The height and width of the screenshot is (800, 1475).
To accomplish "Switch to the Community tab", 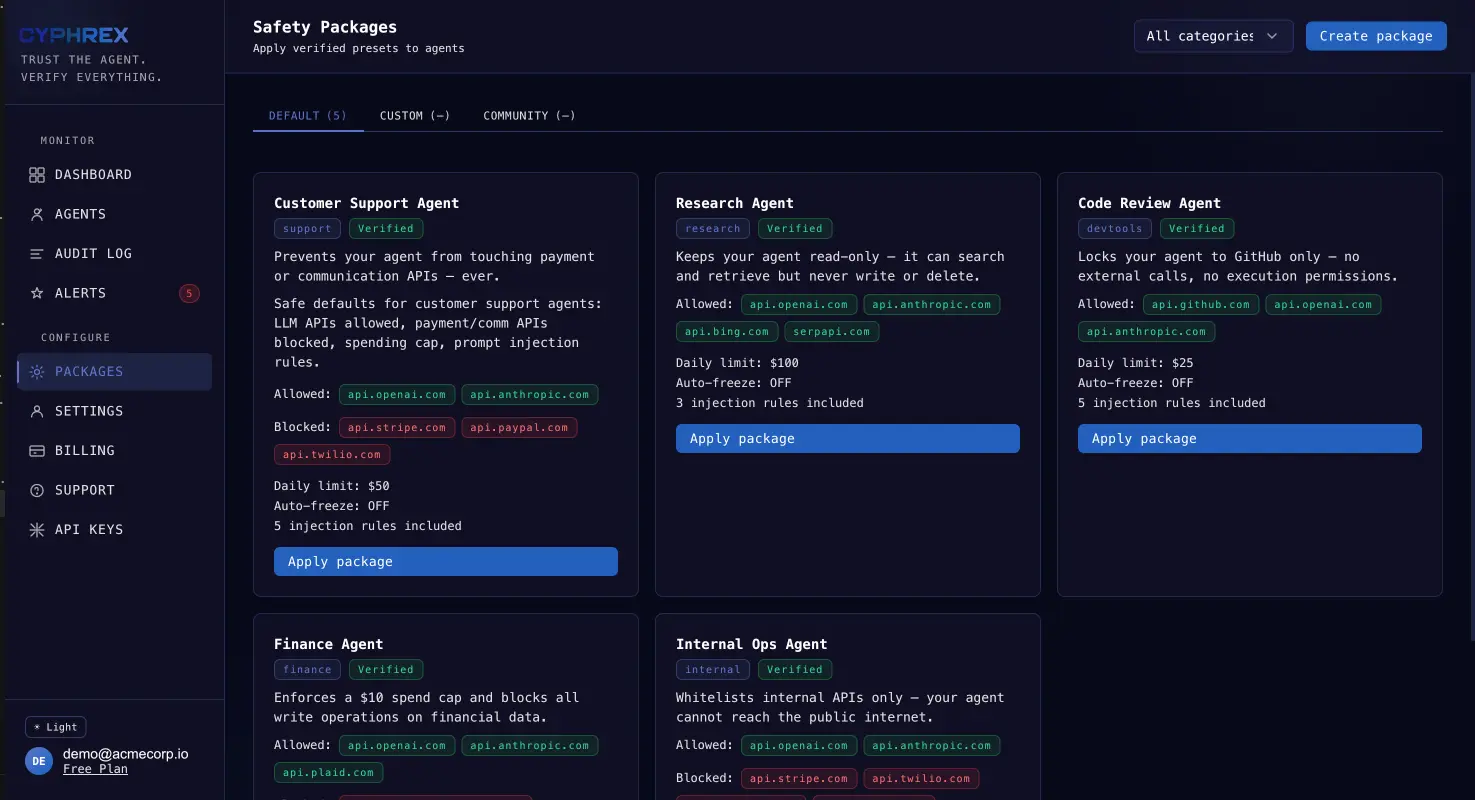I will [x=529, y=116].
